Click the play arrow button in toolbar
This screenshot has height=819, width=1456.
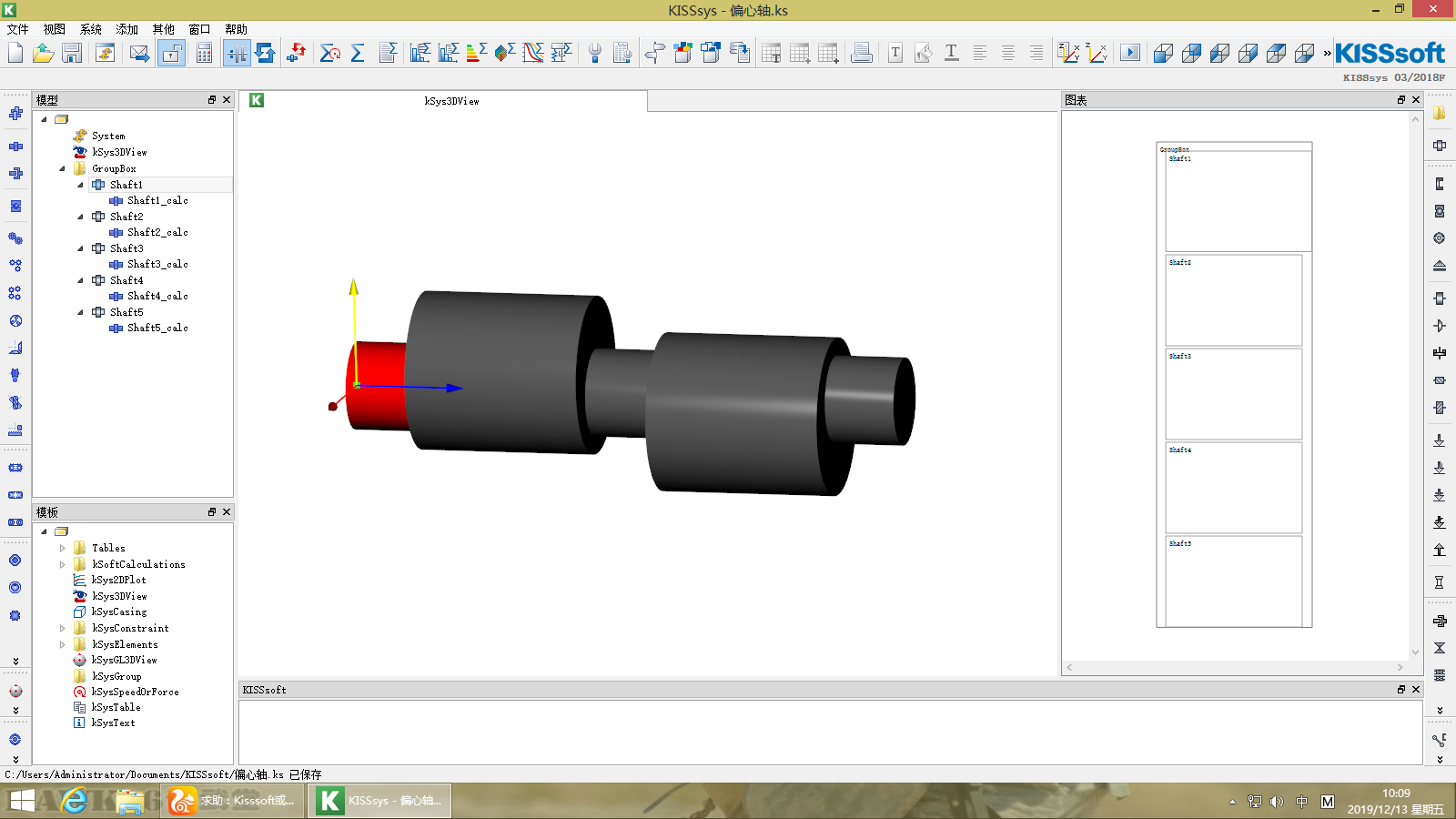pyautogui.click(x=1130, y=53)
